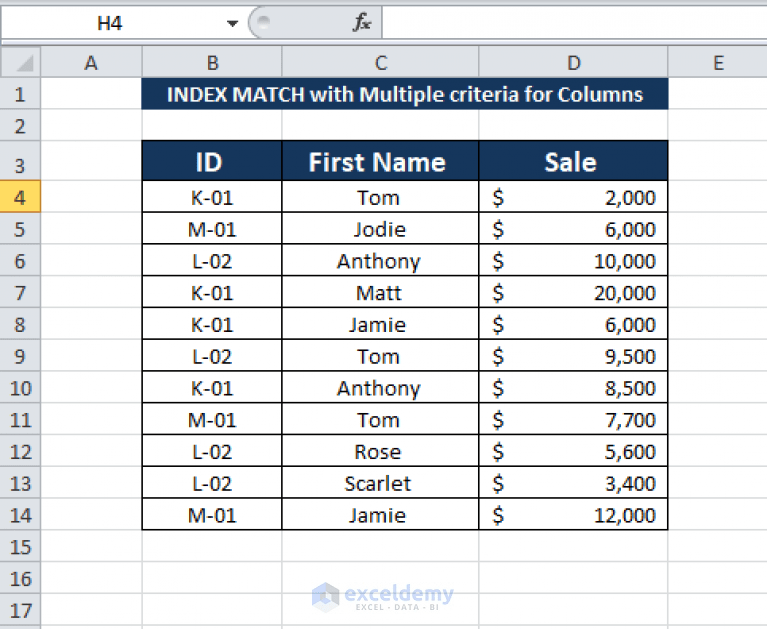Select row 4 header
The width and height of the screenshot is (767, 629).
tap(20, 197)
